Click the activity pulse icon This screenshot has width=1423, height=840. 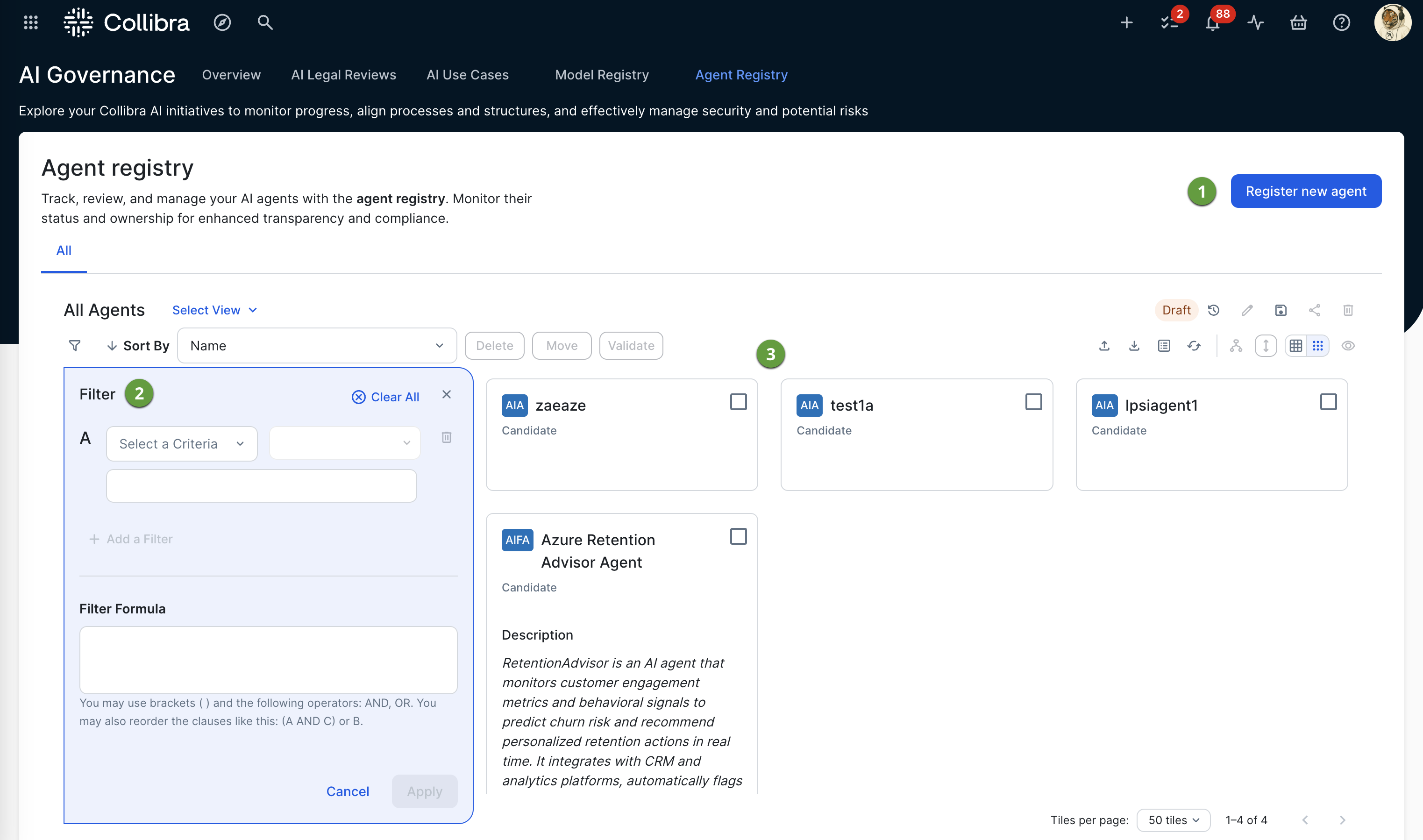pyautogui.click(x=1255, y=22)
